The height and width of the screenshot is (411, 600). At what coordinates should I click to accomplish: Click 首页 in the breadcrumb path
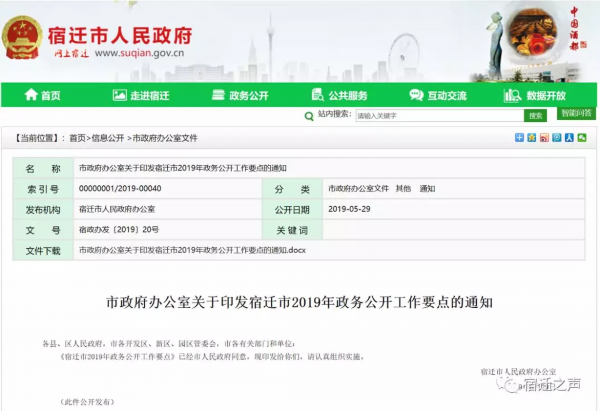point(76,138)
